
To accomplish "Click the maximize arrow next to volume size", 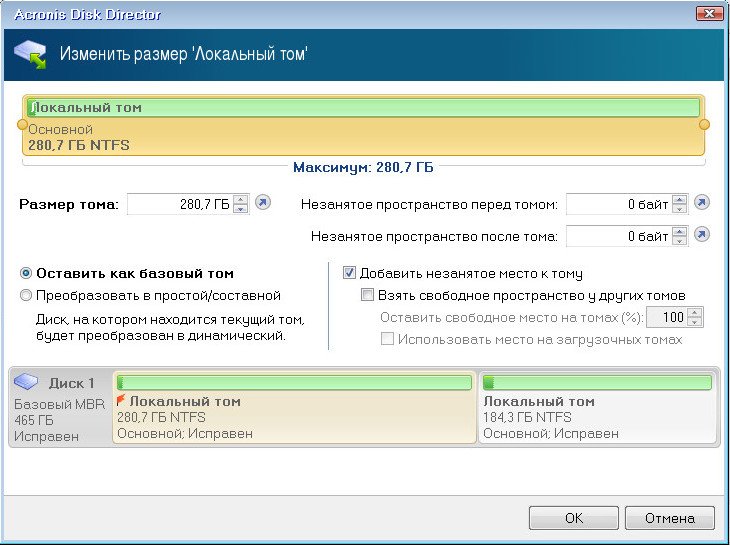I will click(263, 203).
